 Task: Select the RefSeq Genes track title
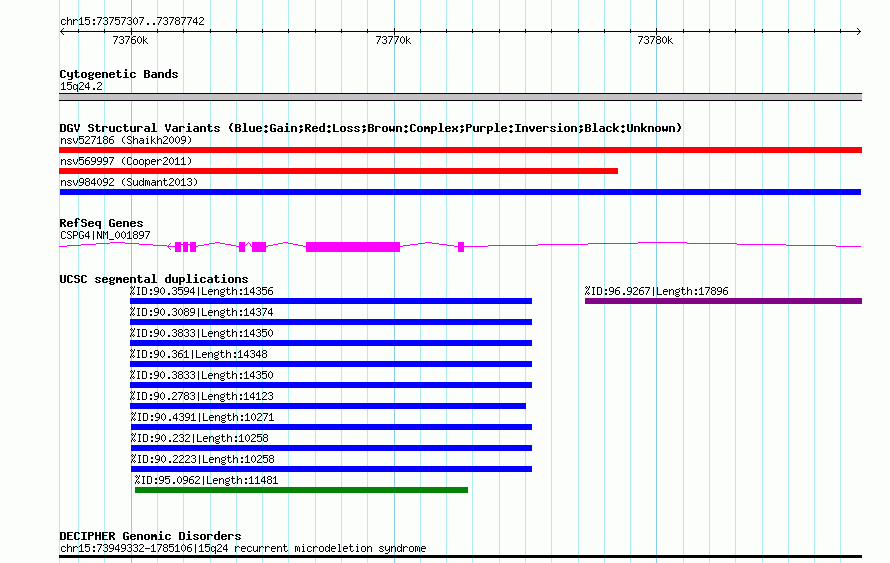point(101,223)
